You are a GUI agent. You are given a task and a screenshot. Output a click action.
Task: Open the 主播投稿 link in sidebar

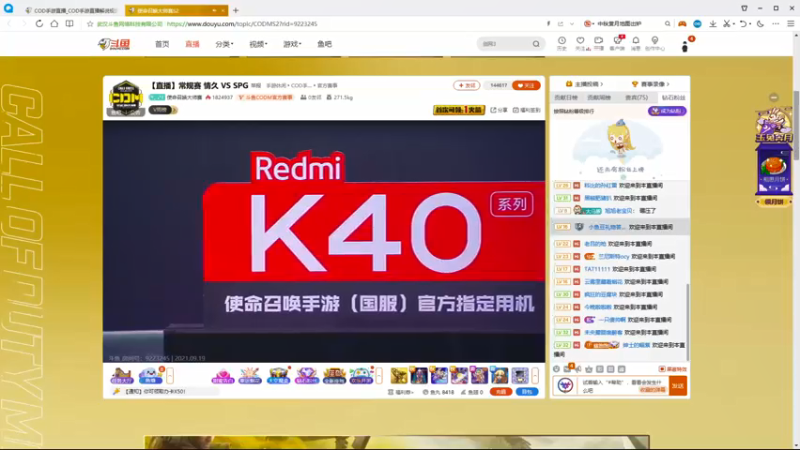(584, 84)
